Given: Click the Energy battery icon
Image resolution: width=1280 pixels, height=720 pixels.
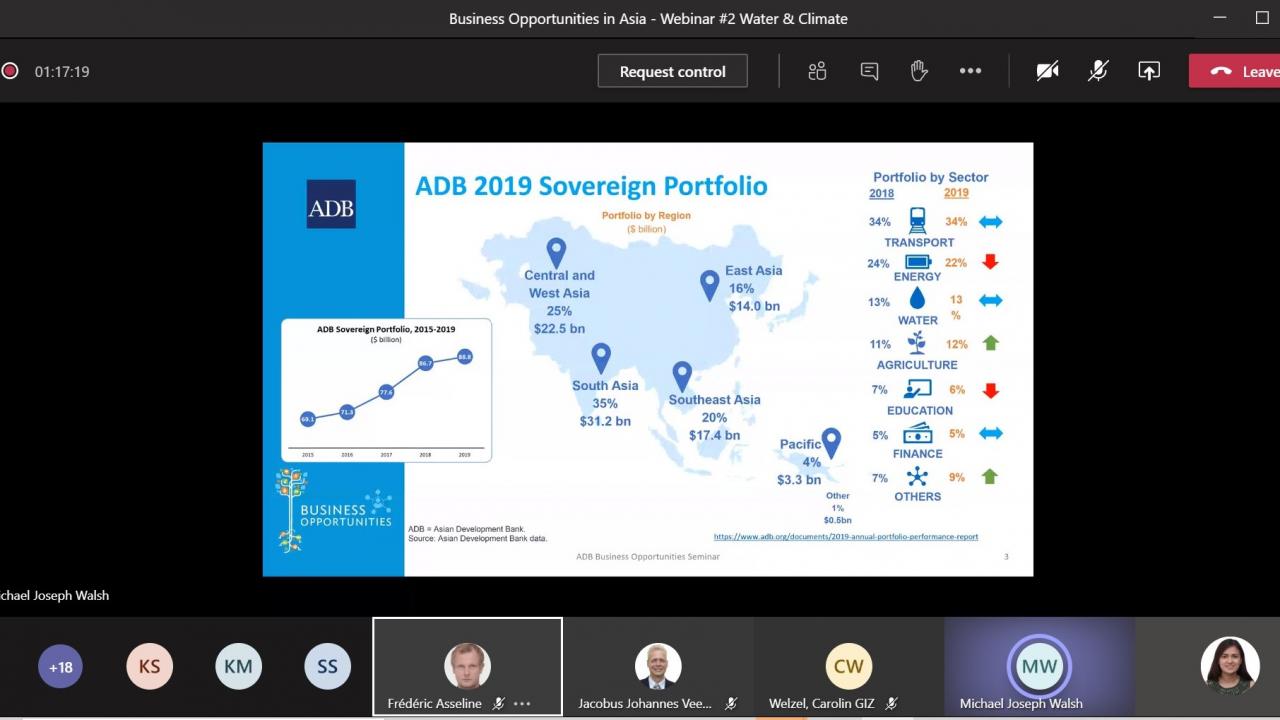Looking at the screenshot, I should [x=917, y=262].
